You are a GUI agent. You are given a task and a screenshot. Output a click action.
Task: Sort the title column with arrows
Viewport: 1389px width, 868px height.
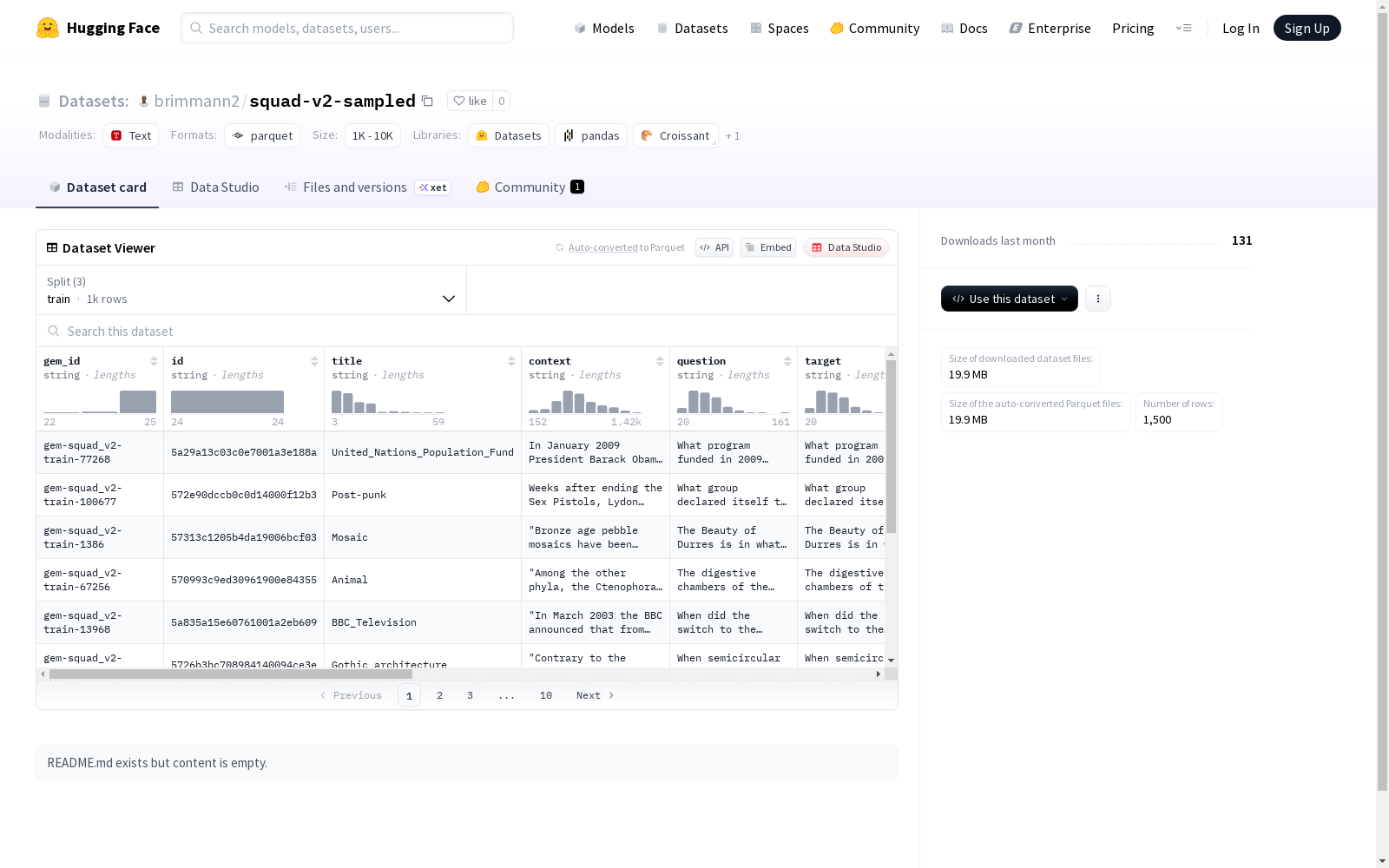pyautogui.click(x=511, y=361)
